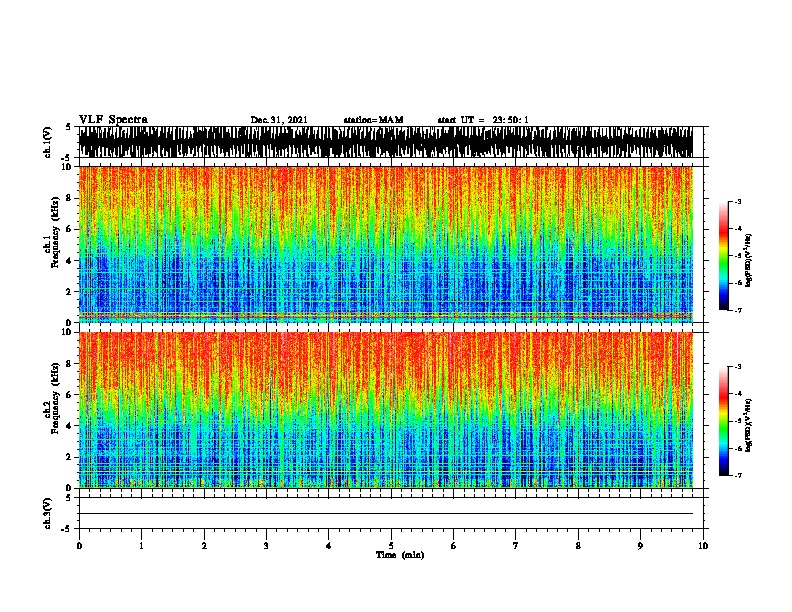Click time axis tick label "5"
The width and height of the screenshot is (792, 612).
pyautogui.click(x=391, y=546)
